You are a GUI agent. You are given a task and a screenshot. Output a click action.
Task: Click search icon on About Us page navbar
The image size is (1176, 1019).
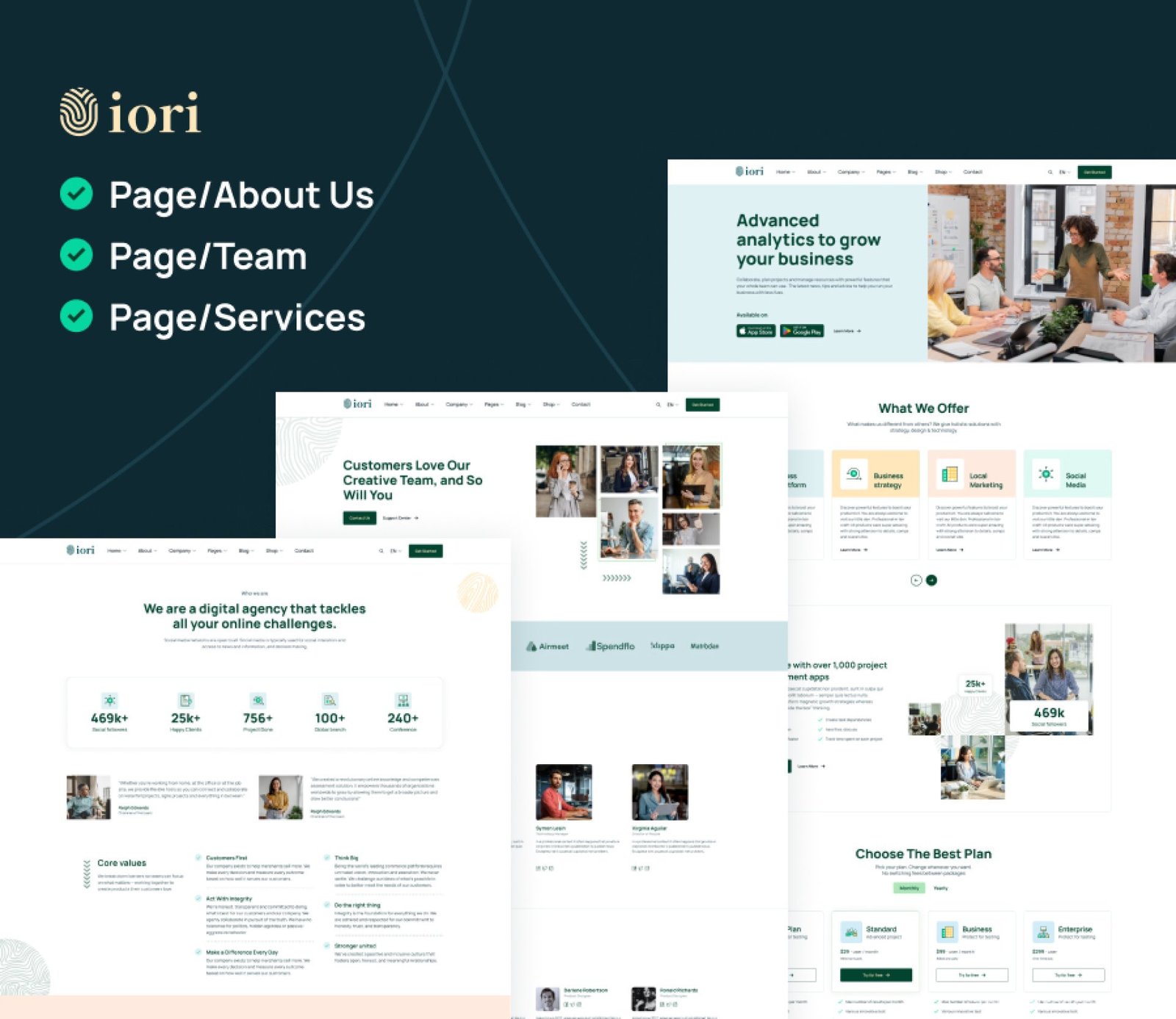click(x=381, y=551)
